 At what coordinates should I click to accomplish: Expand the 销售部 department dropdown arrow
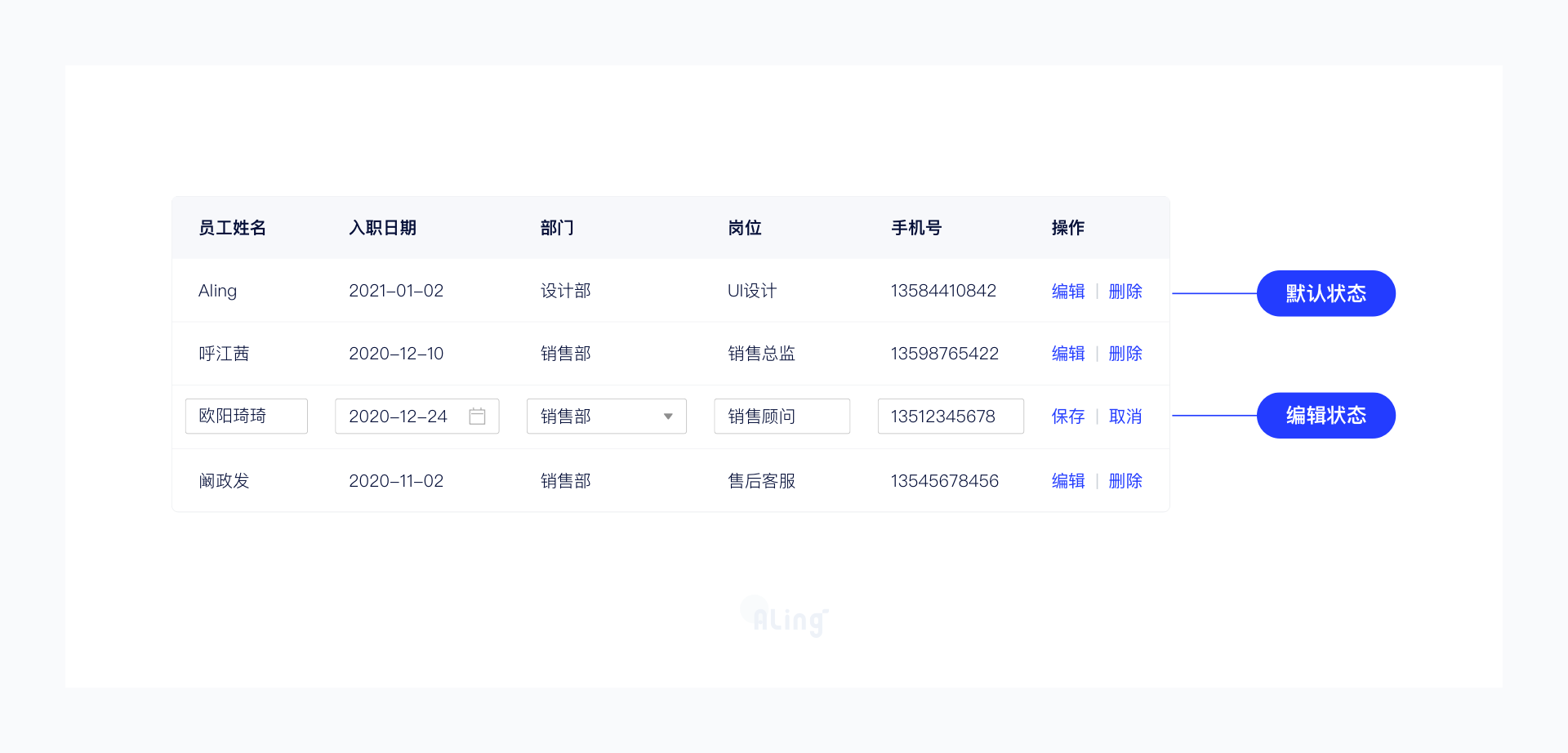coord(668,417)
